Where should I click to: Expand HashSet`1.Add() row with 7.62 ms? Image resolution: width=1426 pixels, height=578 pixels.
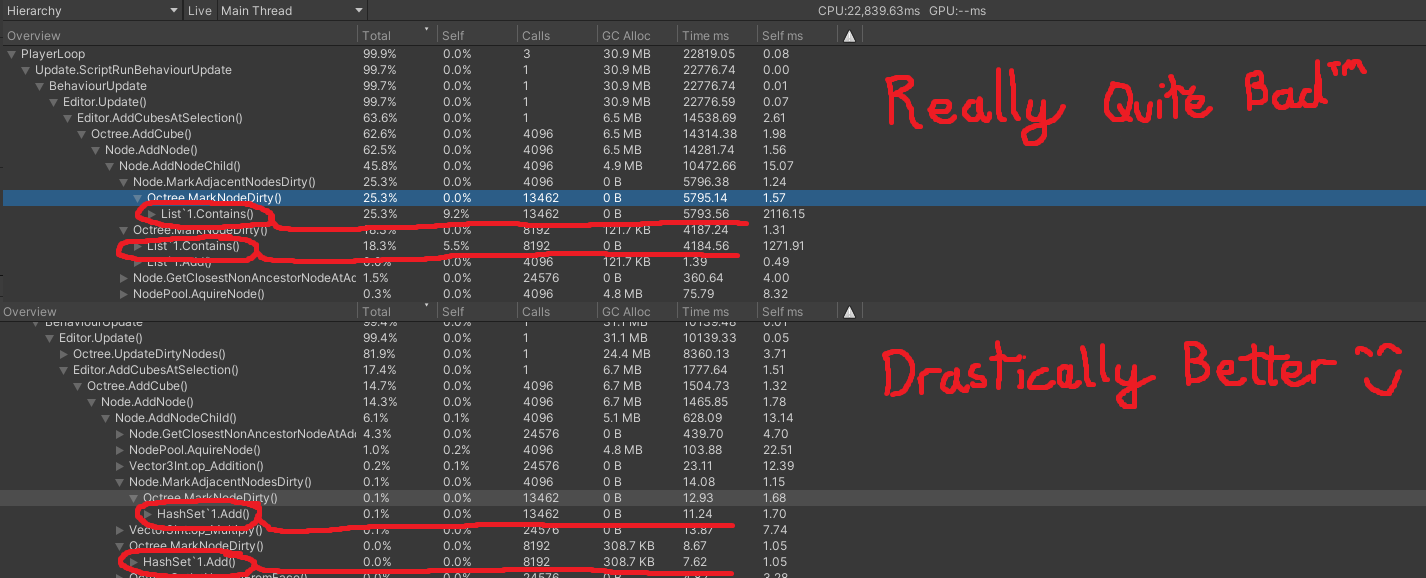pos(134,562)
